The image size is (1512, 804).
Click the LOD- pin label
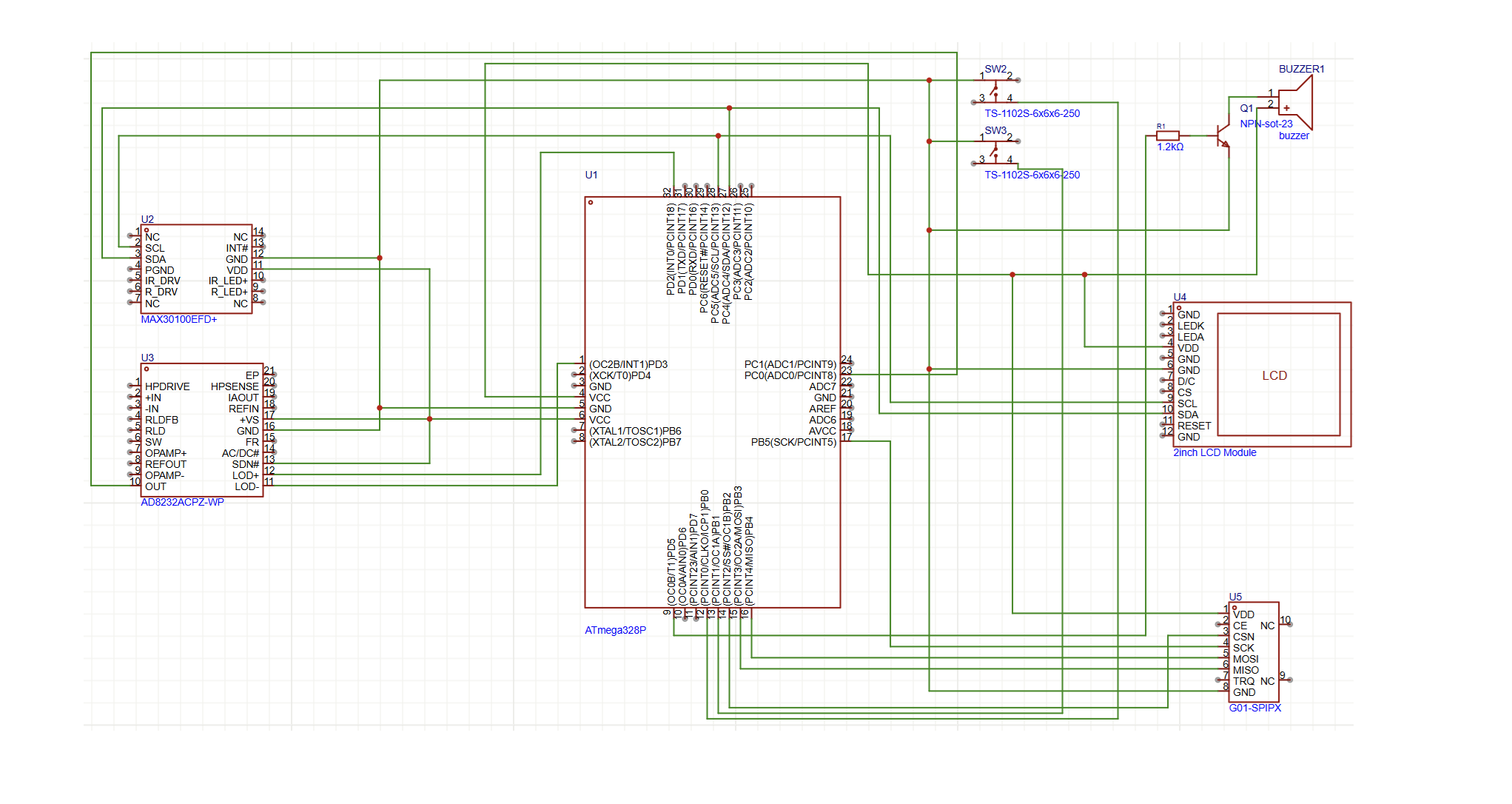click(246, 486)
